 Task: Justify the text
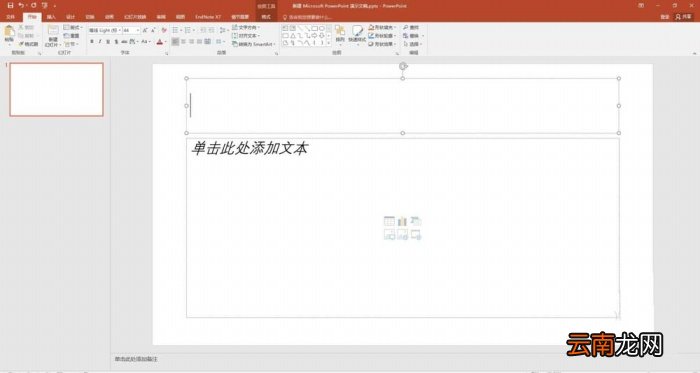coord(200,41)
